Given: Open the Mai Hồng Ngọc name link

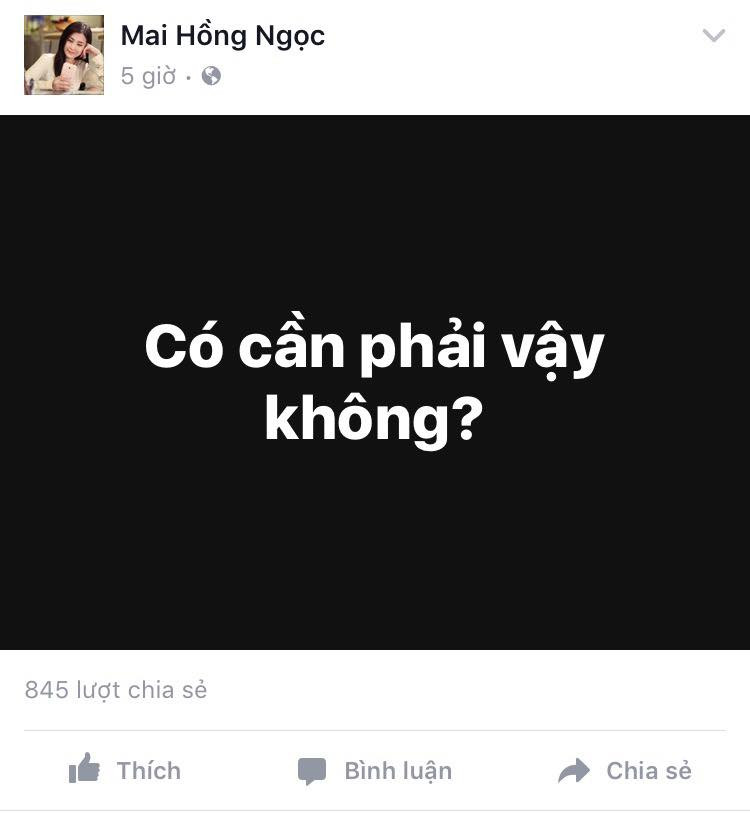Looking at the screenshot, I should tap(223, 37).
